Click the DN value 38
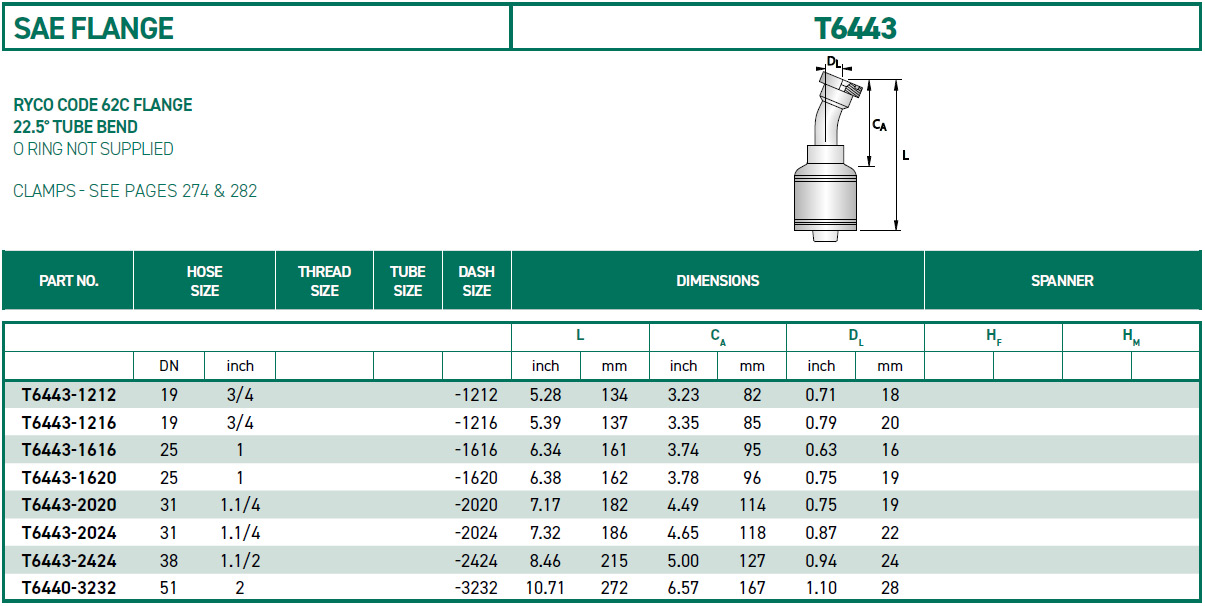This screenshot has width=1205, height=606. click(169, 560)
